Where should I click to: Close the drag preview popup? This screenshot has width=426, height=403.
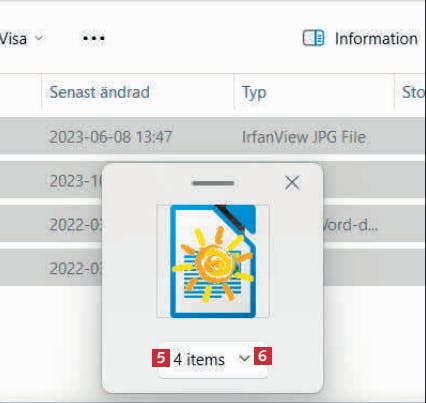click(x=292, y=183)
